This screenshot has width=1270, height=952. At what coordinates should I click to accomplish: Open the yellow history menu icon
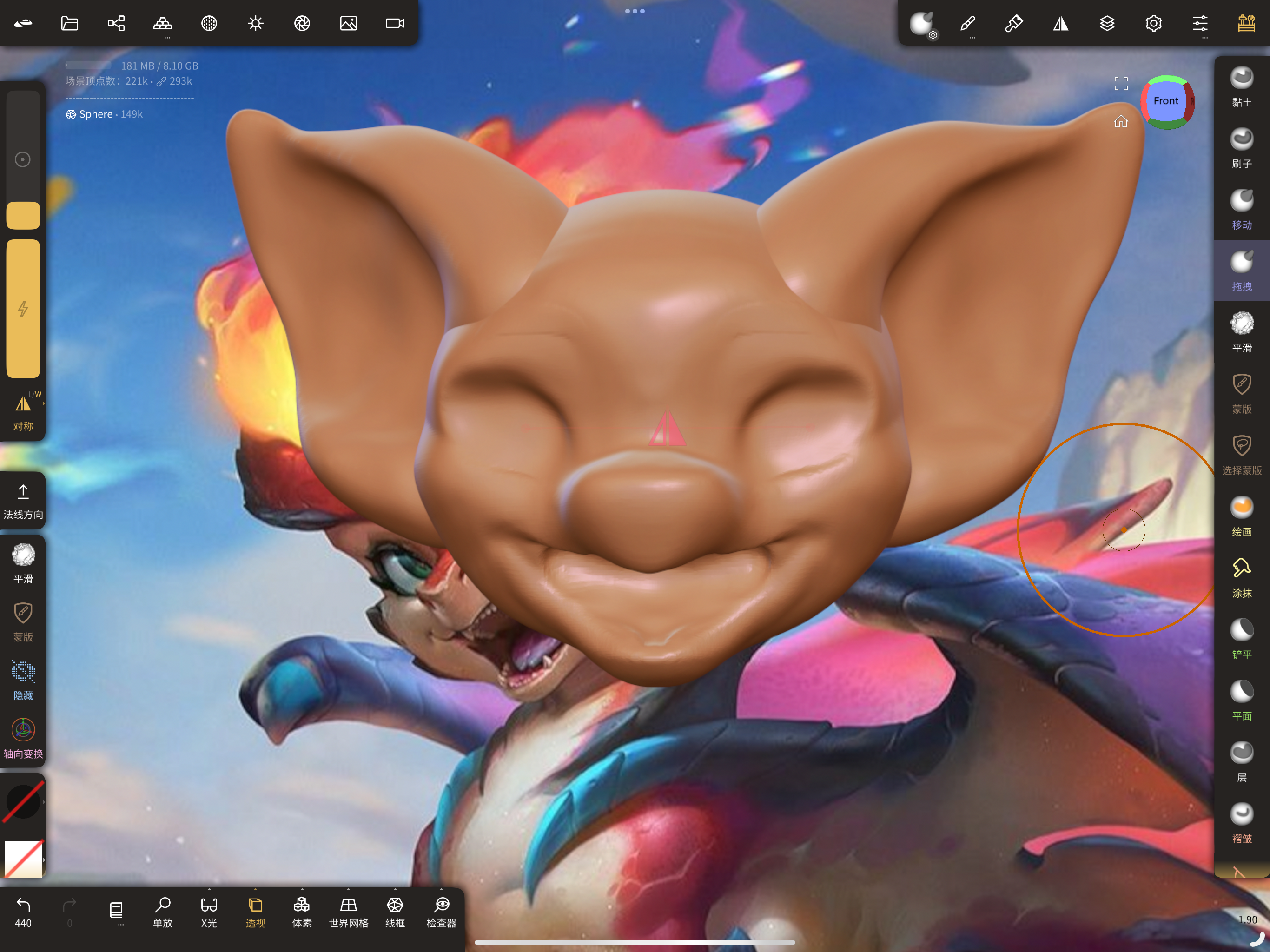pyautogui.click(x=1246, y=24)
